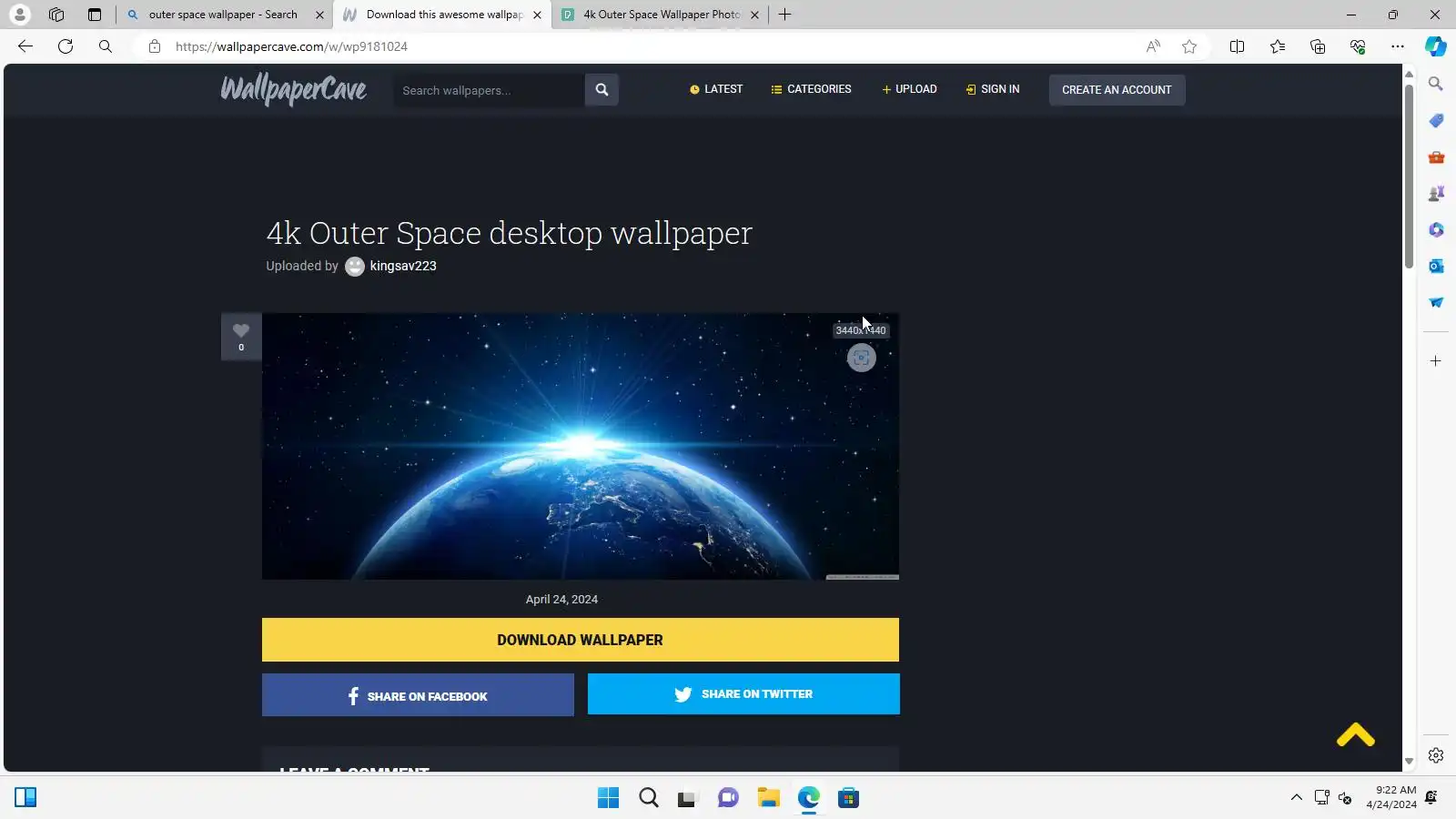Screen dimensions: 1456x819
Task: Open the Drop sidebar icon
Action: click(1436, 302)
